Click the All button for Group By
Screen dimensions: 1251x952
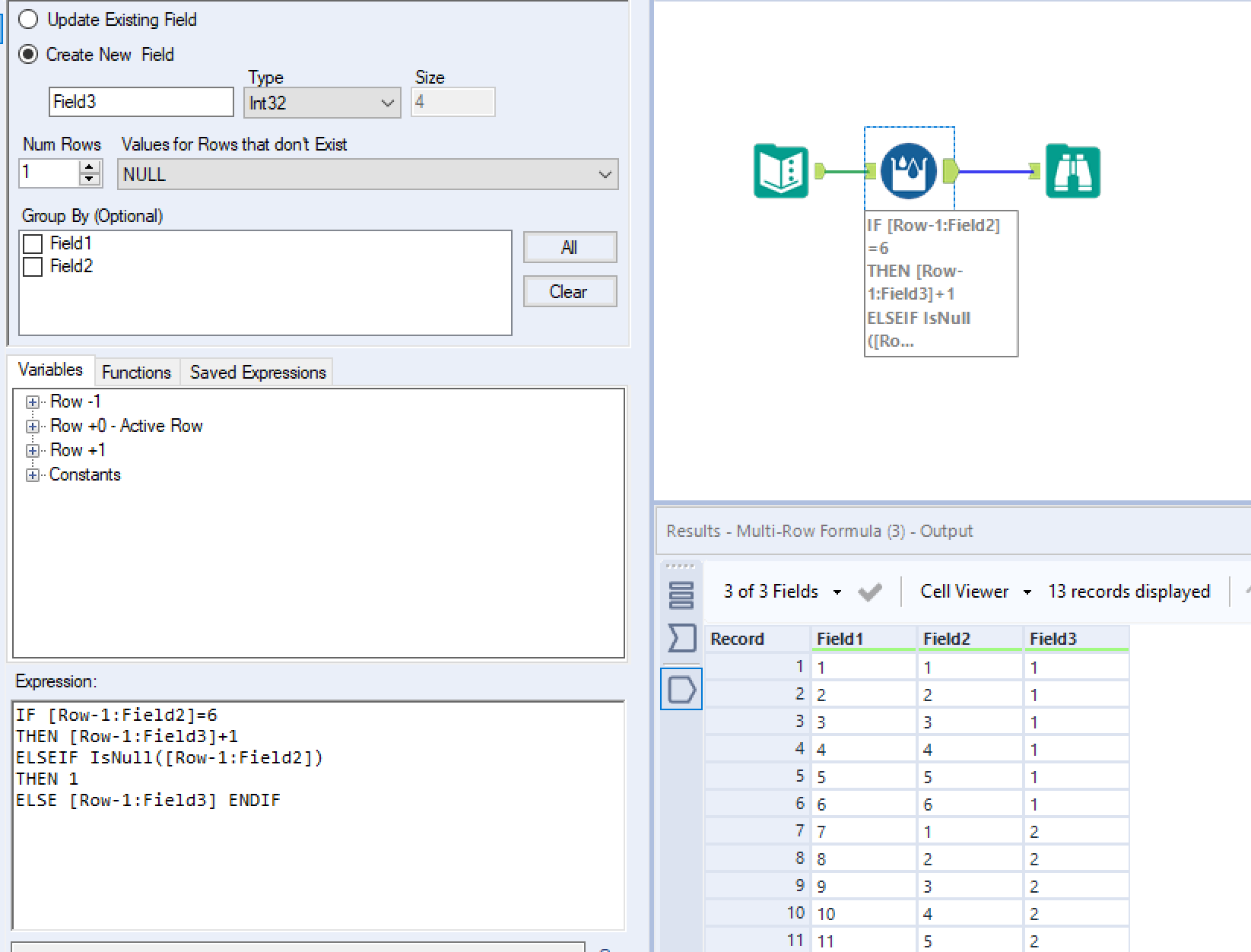[x=569, y=246]
